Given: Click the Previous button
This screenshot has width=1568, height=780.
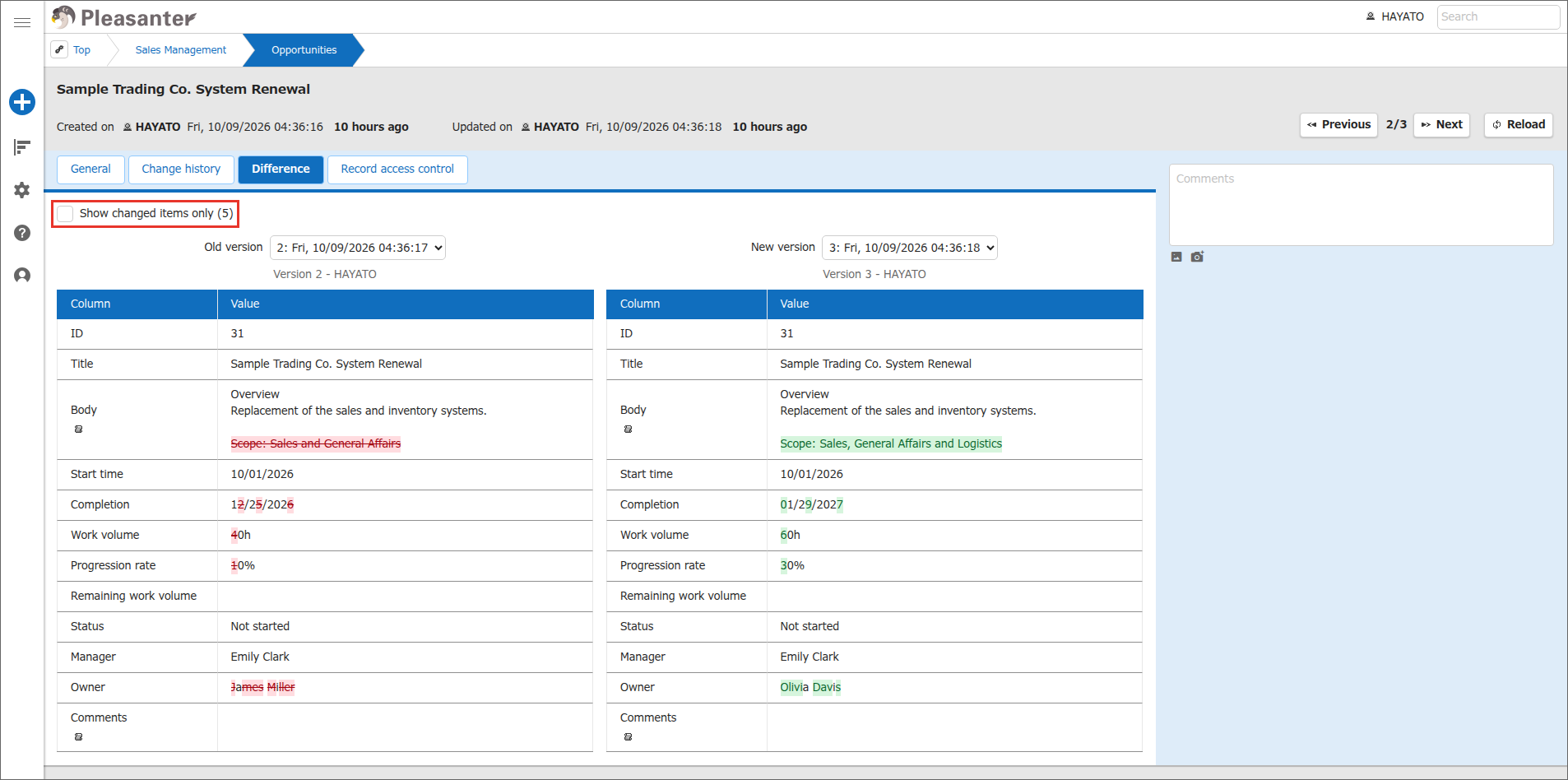Looking at the screenshot, I should (x=1338, y=125).
